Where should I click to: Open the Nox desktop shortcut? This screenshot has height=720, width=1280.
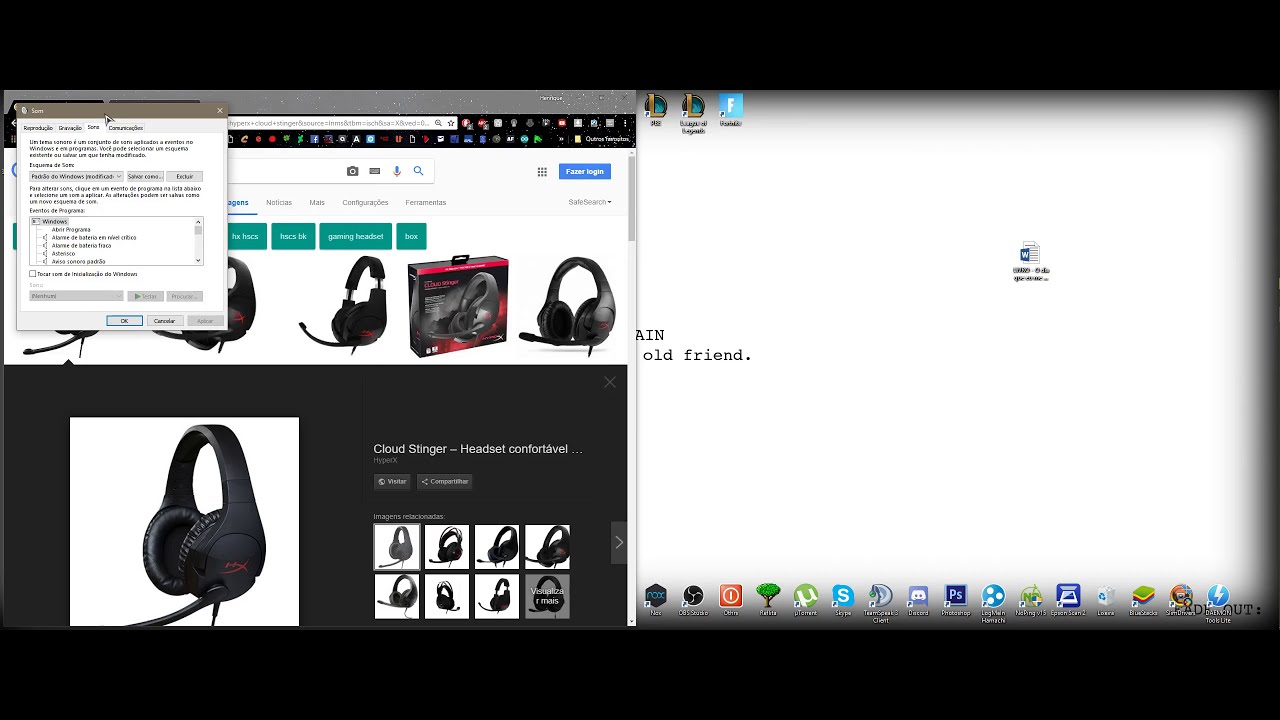point(655,599)
